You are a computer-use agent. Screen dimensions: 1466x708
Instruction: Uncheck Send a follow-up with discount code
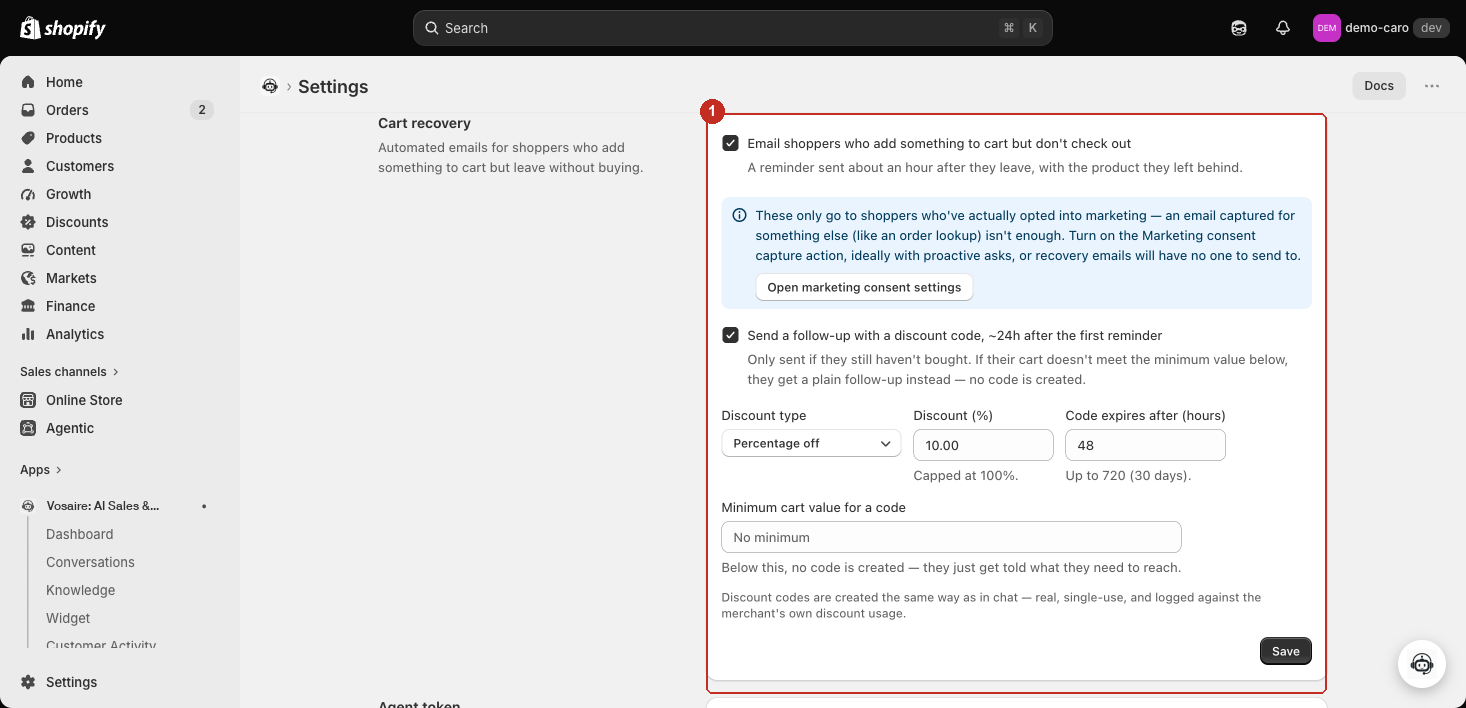coord(730,335)
